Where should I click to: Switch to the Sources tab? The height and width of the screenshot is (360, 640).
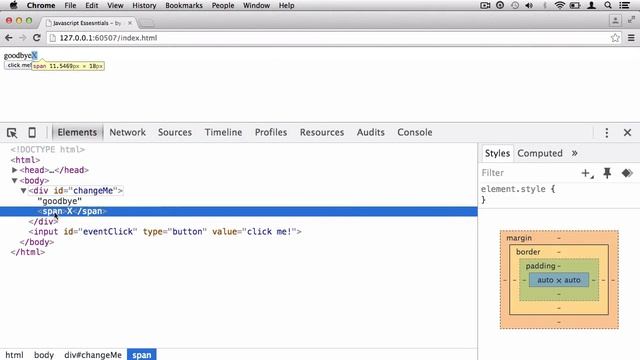pos(175,132)
